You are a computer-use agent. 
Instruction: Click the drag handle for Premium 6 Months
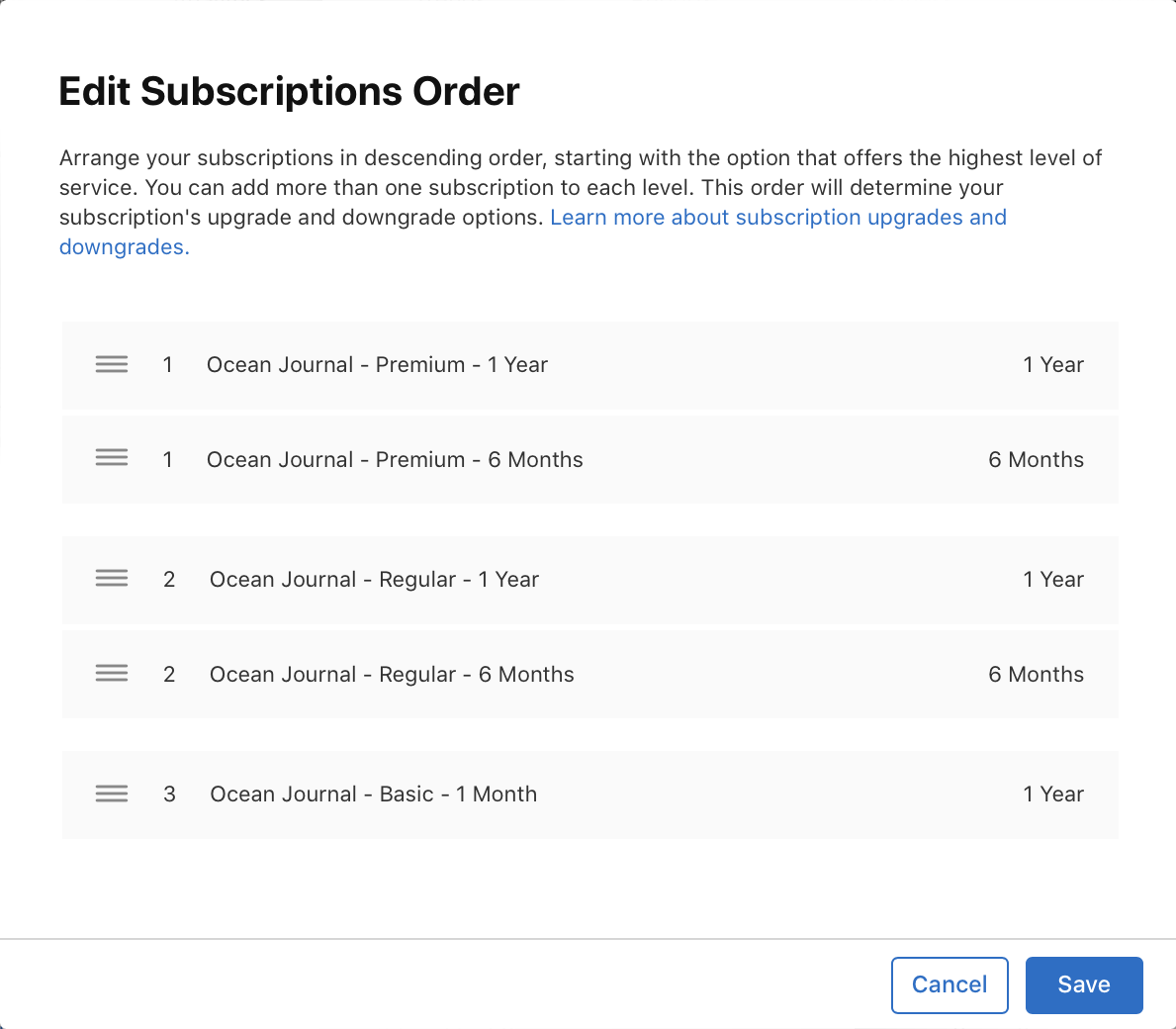112,457
